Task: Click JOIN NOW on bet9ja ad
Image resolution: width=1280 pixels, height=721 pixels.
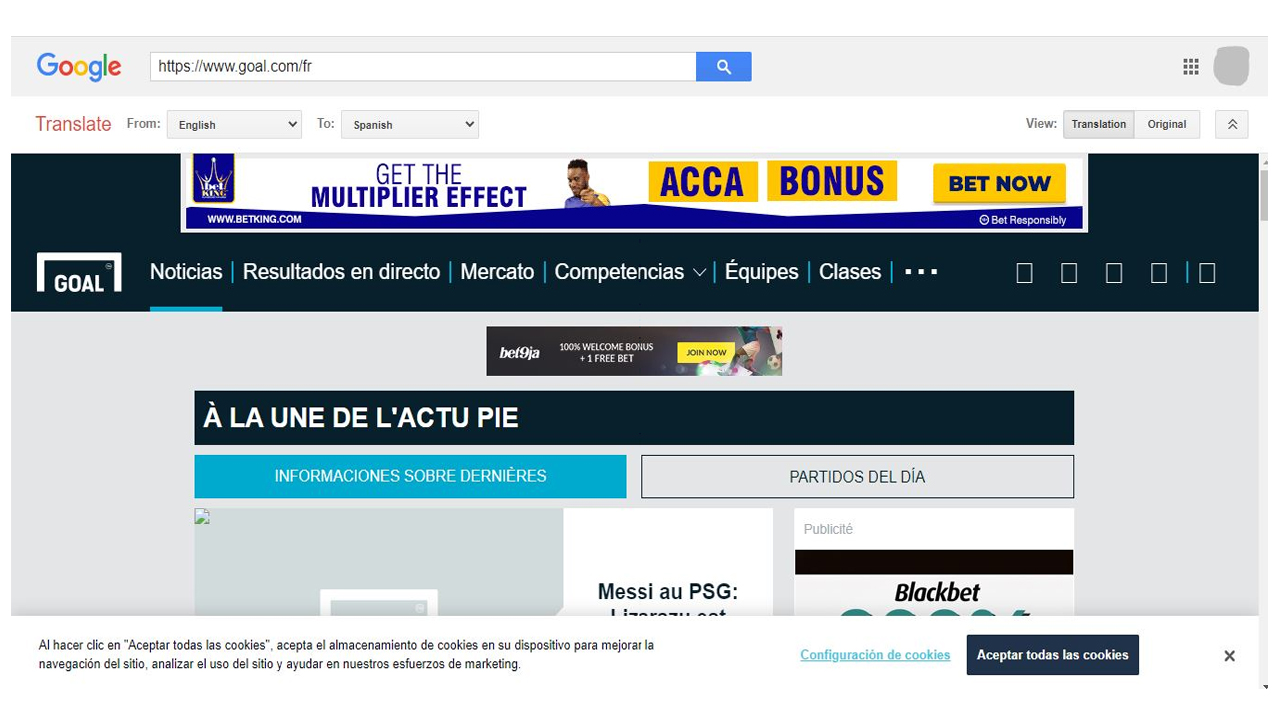Action: tap(706, 352)
